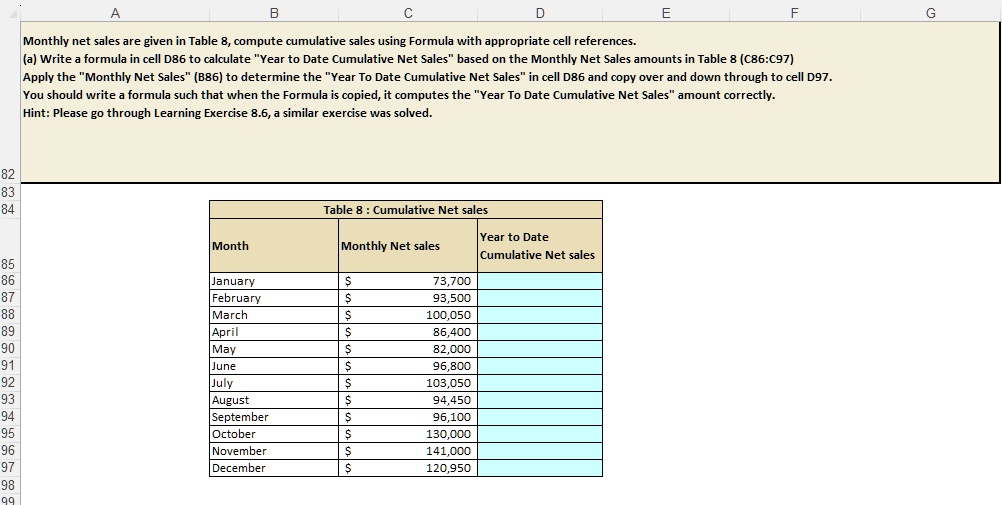Click the 120,950 sales value
1002x505 pixels.
[x=408, y=467]
